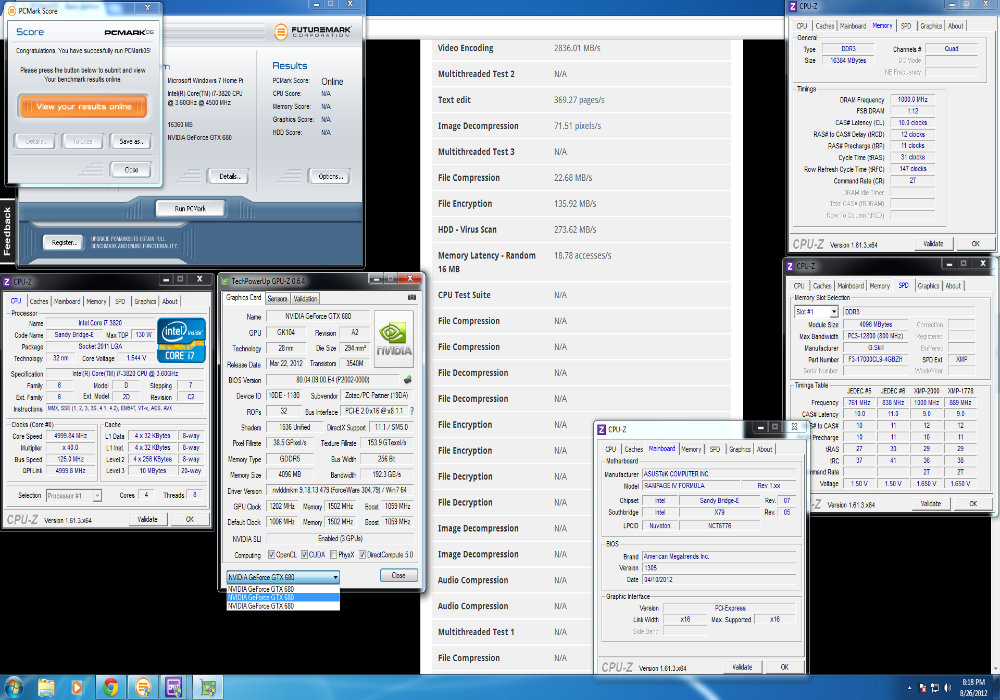Click the Memory Latency - Random 16 MB row

click(581, 262)
